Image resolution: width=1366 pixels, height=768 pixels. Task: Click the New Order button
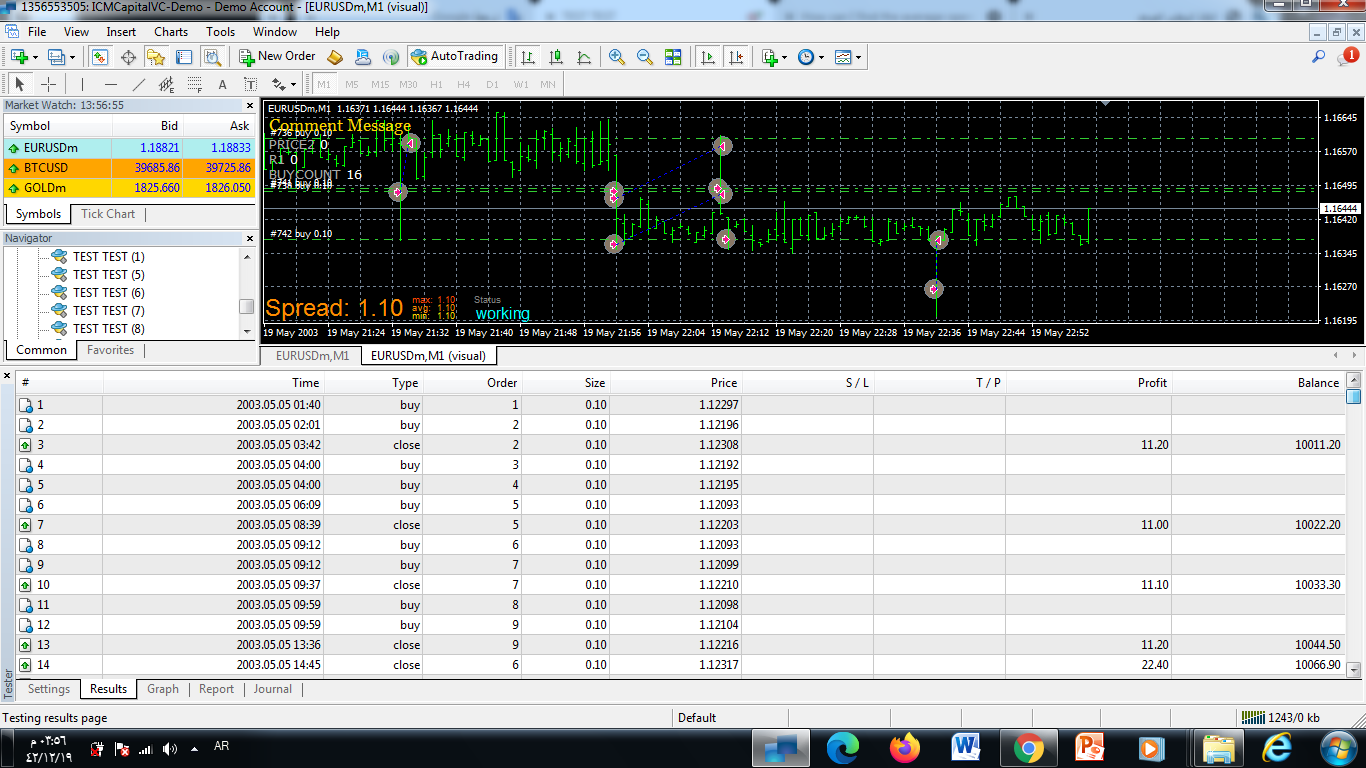coord(277,57)
